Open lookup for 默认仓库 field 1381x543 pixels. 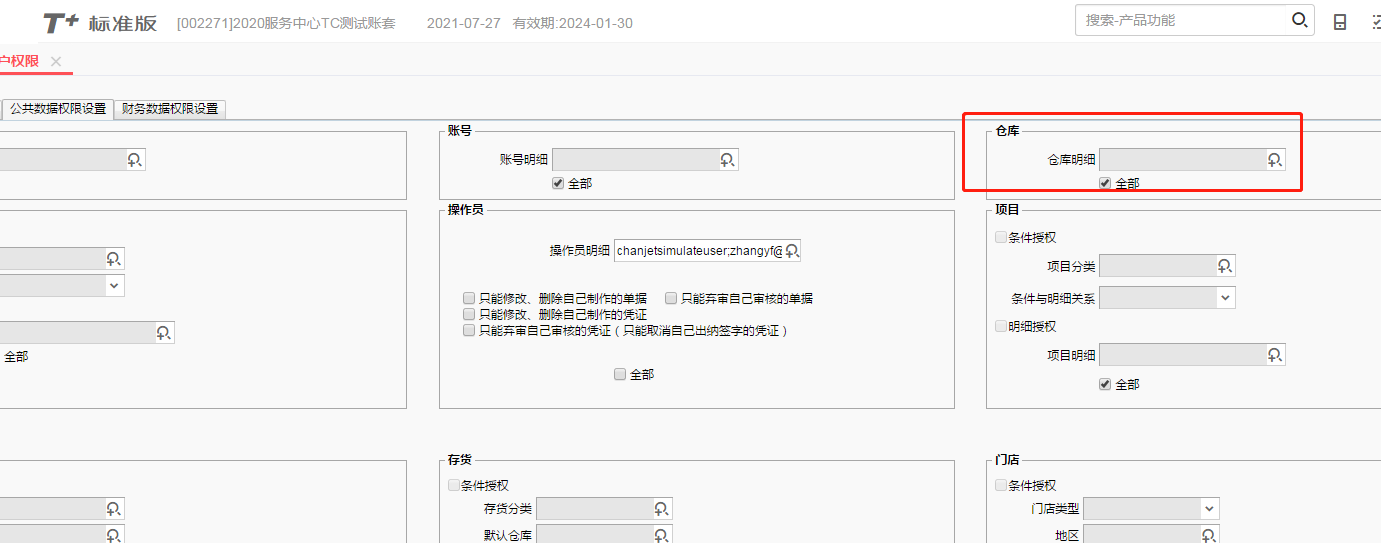coord(662,535)
